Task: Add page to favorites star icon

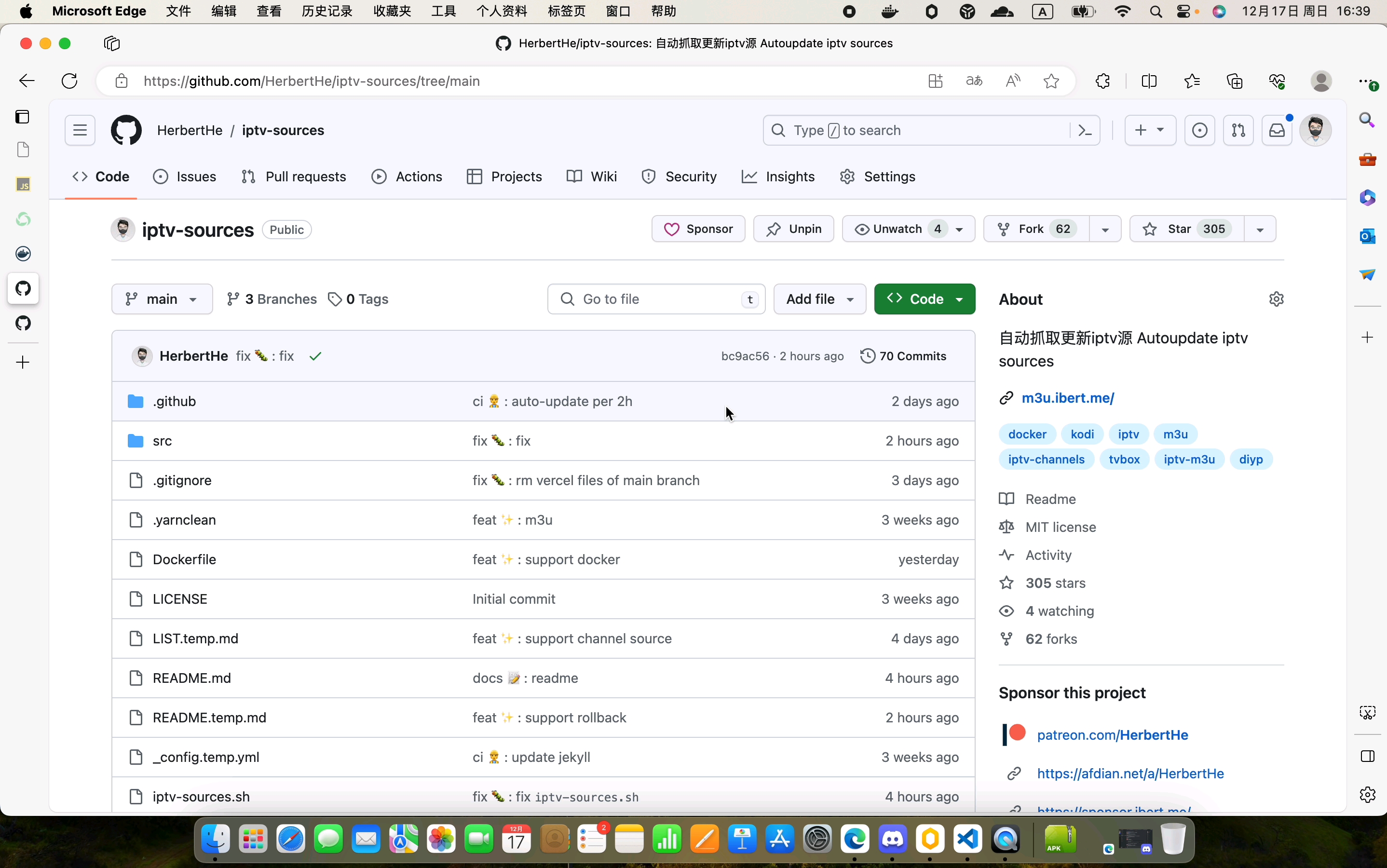Action: 1051,81
